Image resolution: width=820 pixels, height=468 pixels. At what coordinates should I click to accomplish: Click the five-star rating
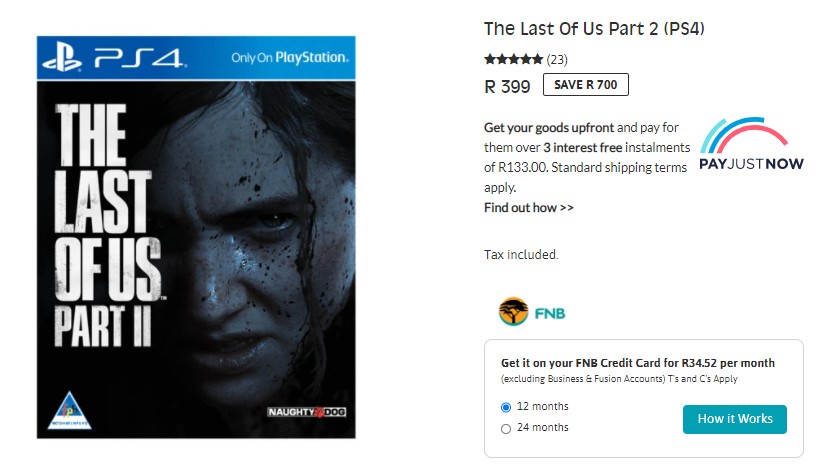[x=513, y=60]
